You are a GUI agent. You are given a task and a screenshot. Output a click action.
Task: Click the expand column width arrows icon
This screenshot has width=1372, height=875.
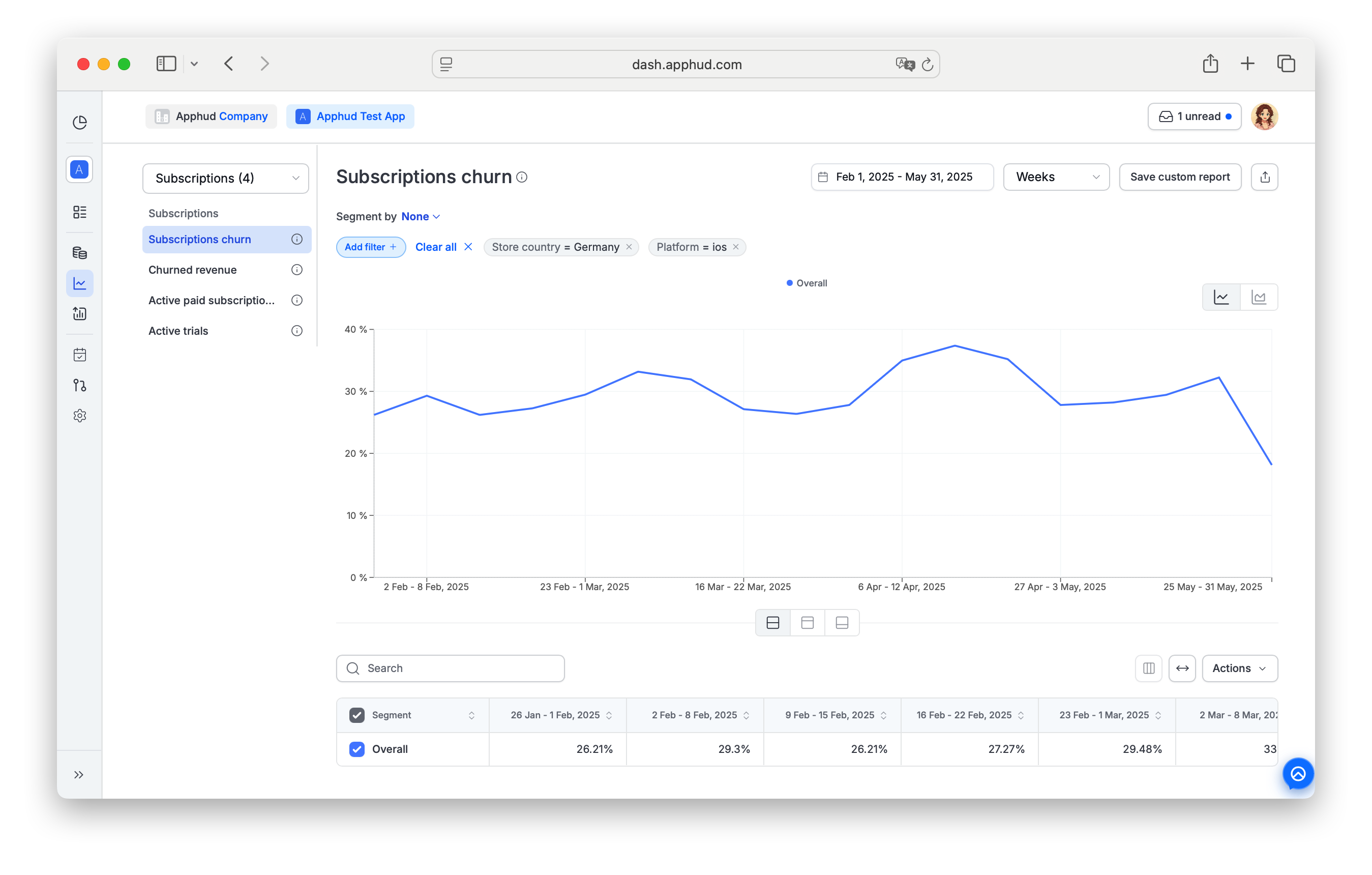[1182, 668]
